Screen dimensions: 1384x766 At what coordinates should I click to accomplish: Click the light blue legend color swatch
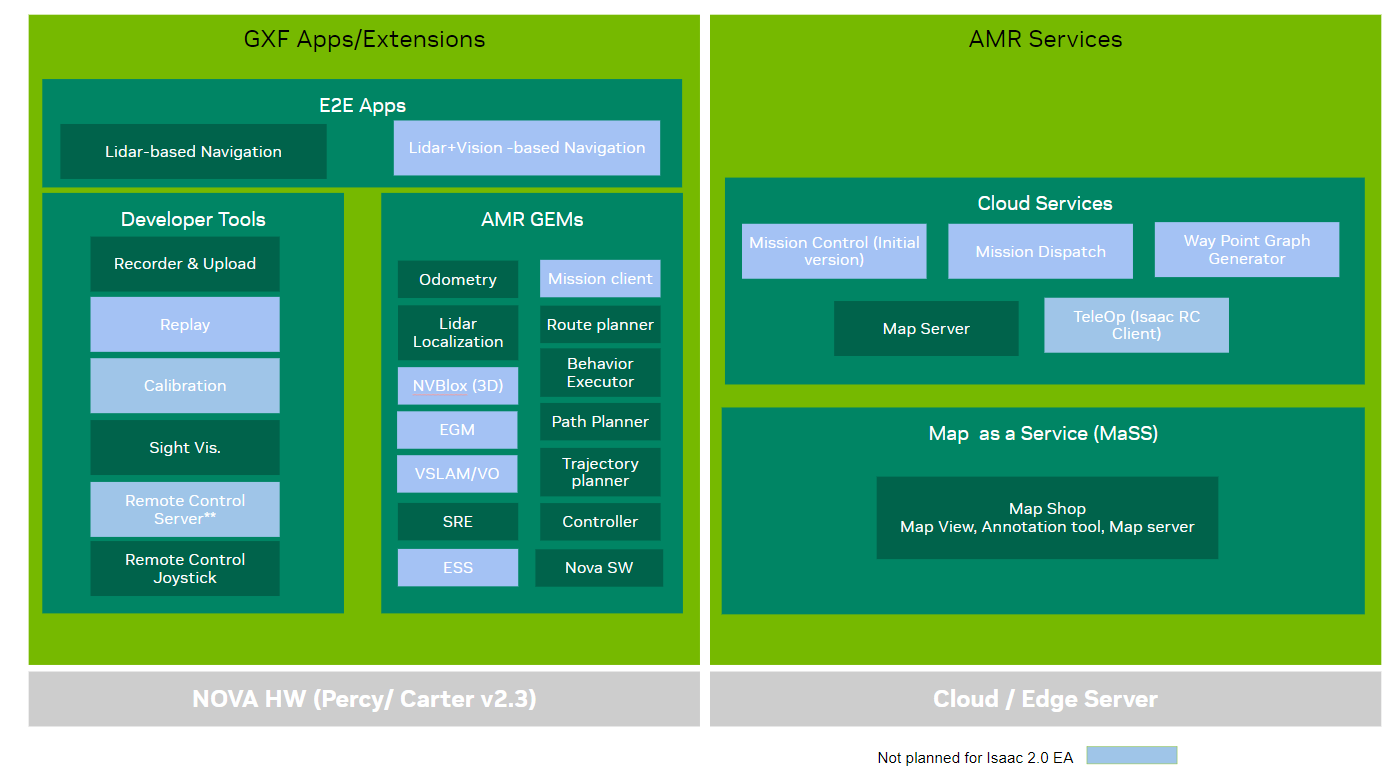pos(1131,756)
